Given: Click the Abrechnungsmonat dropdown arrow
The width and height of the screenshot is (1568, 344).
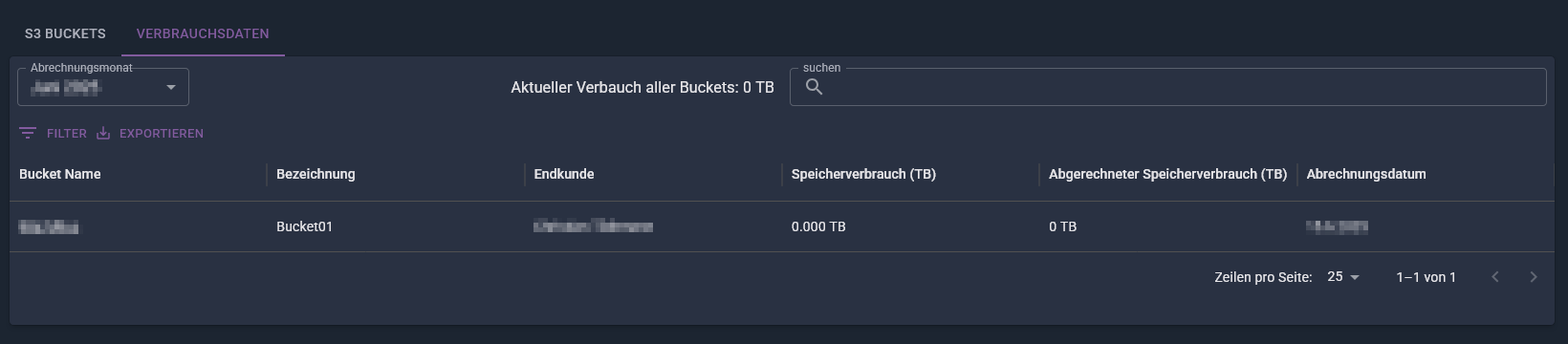Looking at the screenshot, I should 171,87.
